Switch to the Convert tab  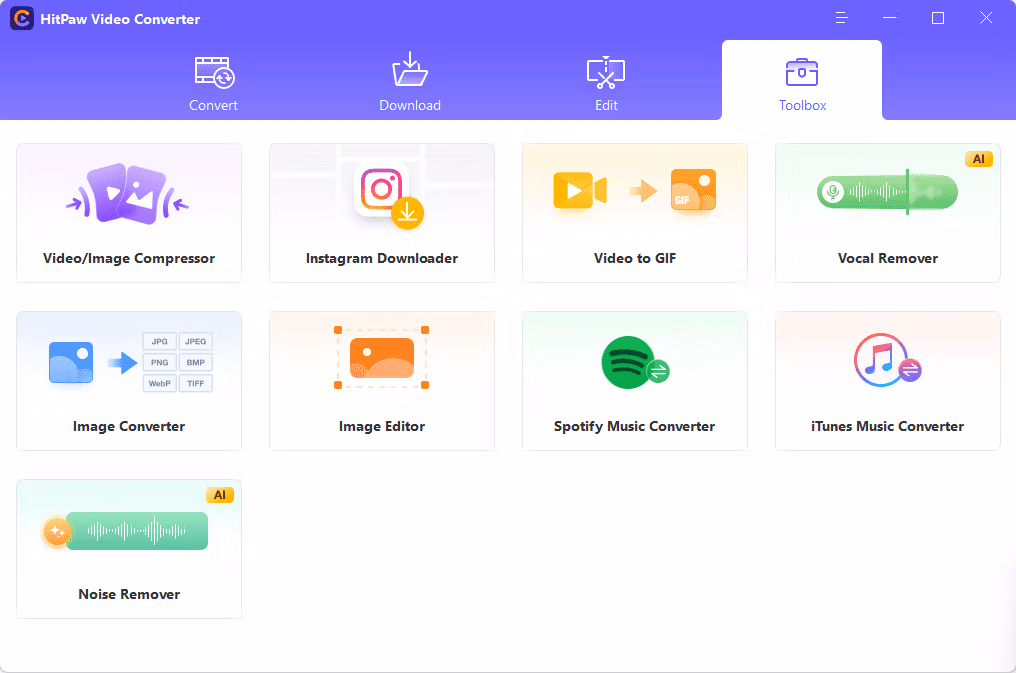click(x=213, y=84)
